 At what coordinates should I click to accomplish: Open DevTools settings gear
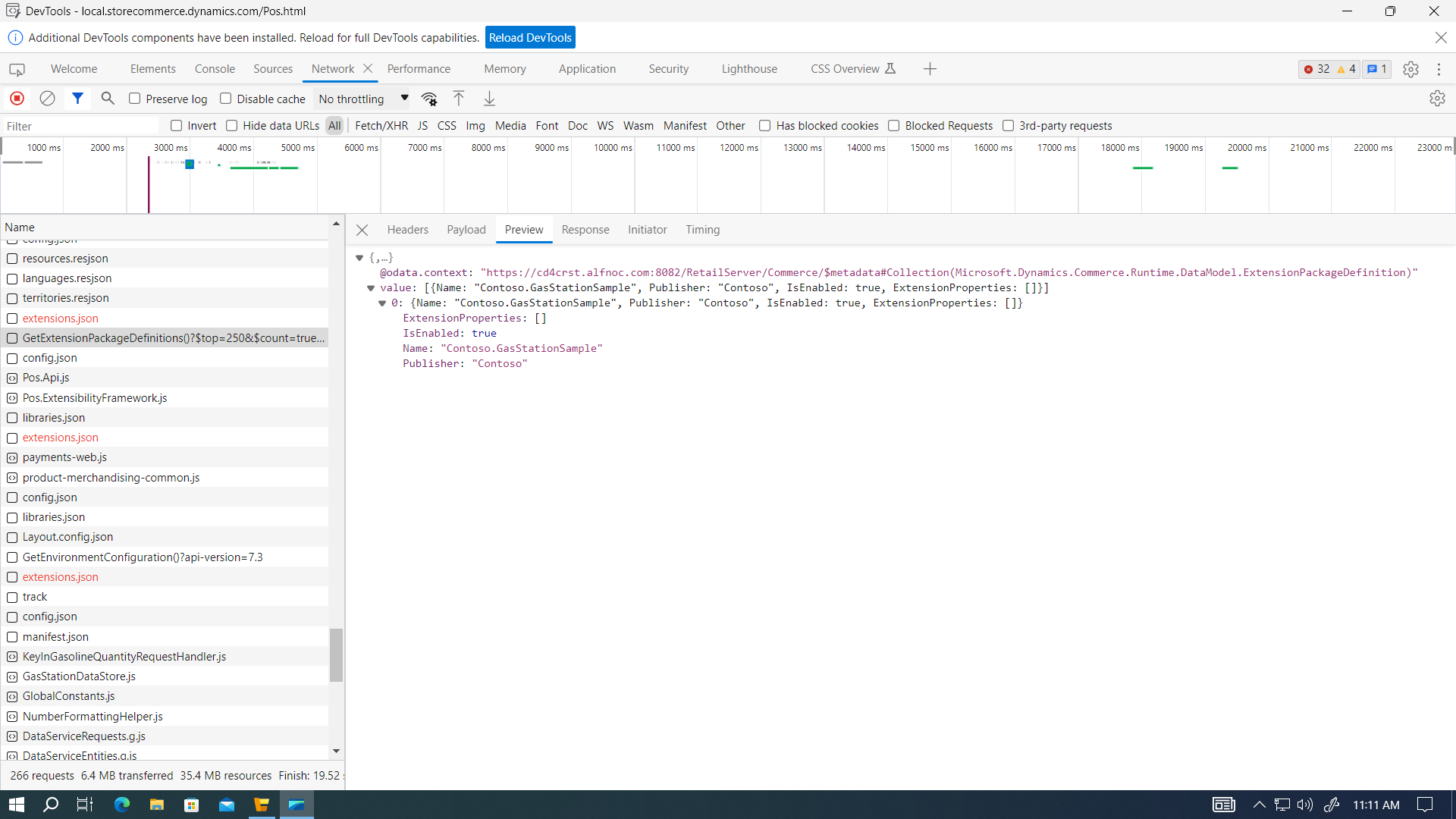(1411, 68)
